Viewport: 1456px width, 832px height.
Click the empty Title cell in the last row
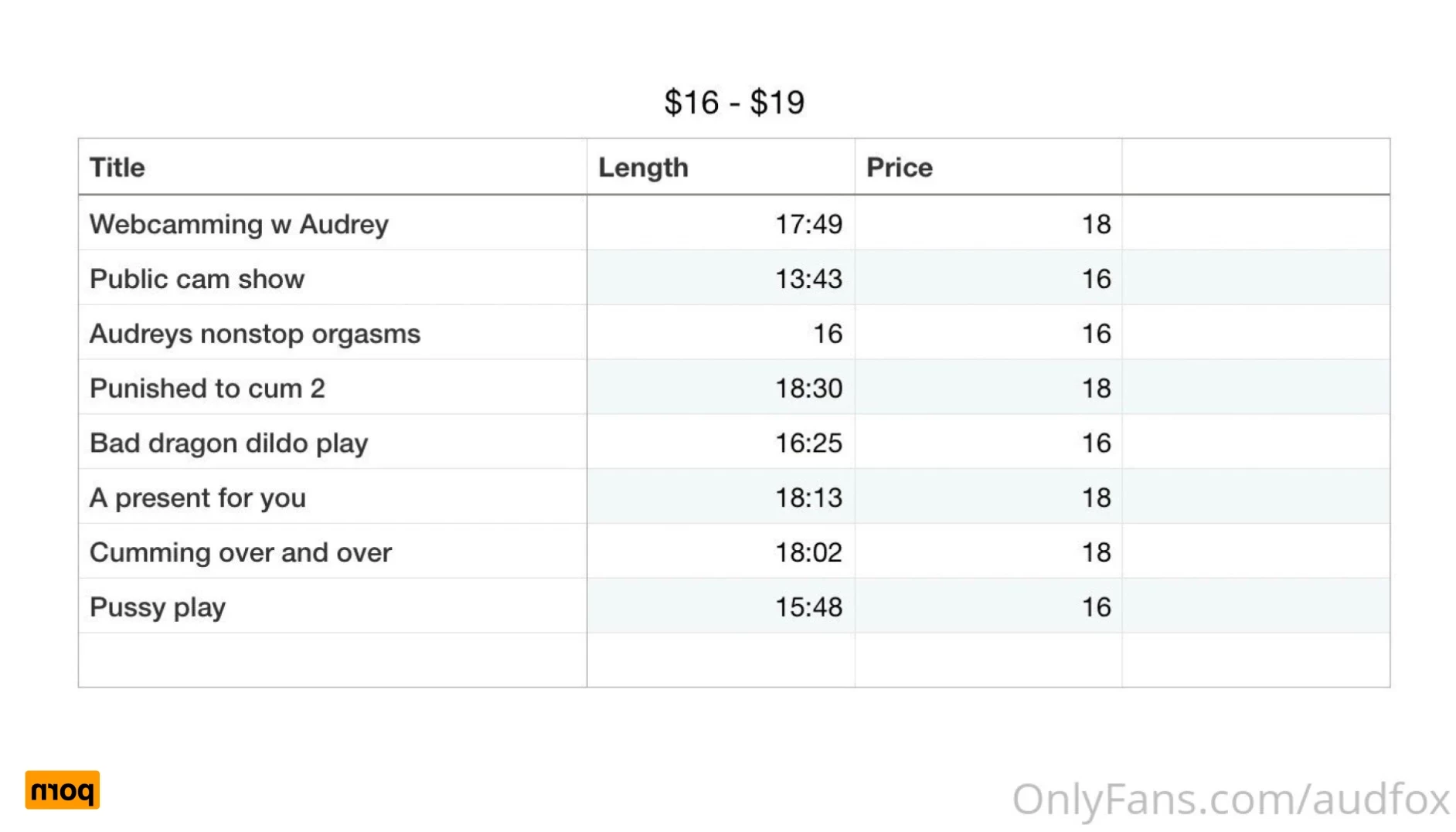coord(332,660)
